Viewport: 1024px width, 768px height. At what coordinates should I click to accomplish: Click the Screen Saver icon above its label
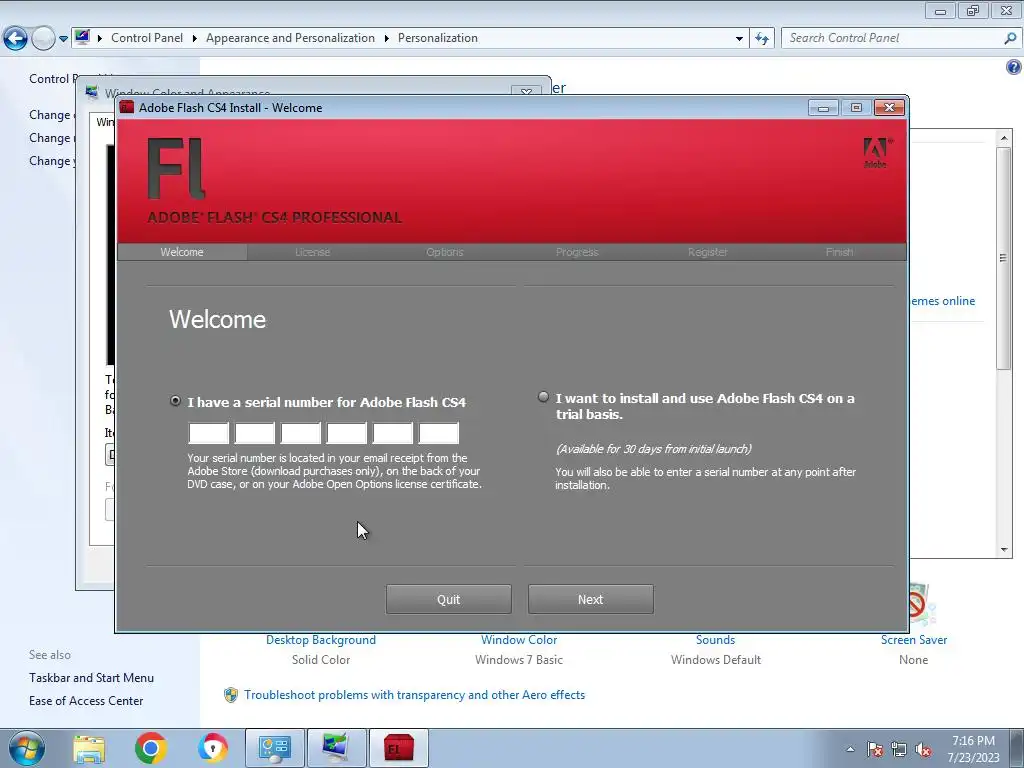pos(922,605)
